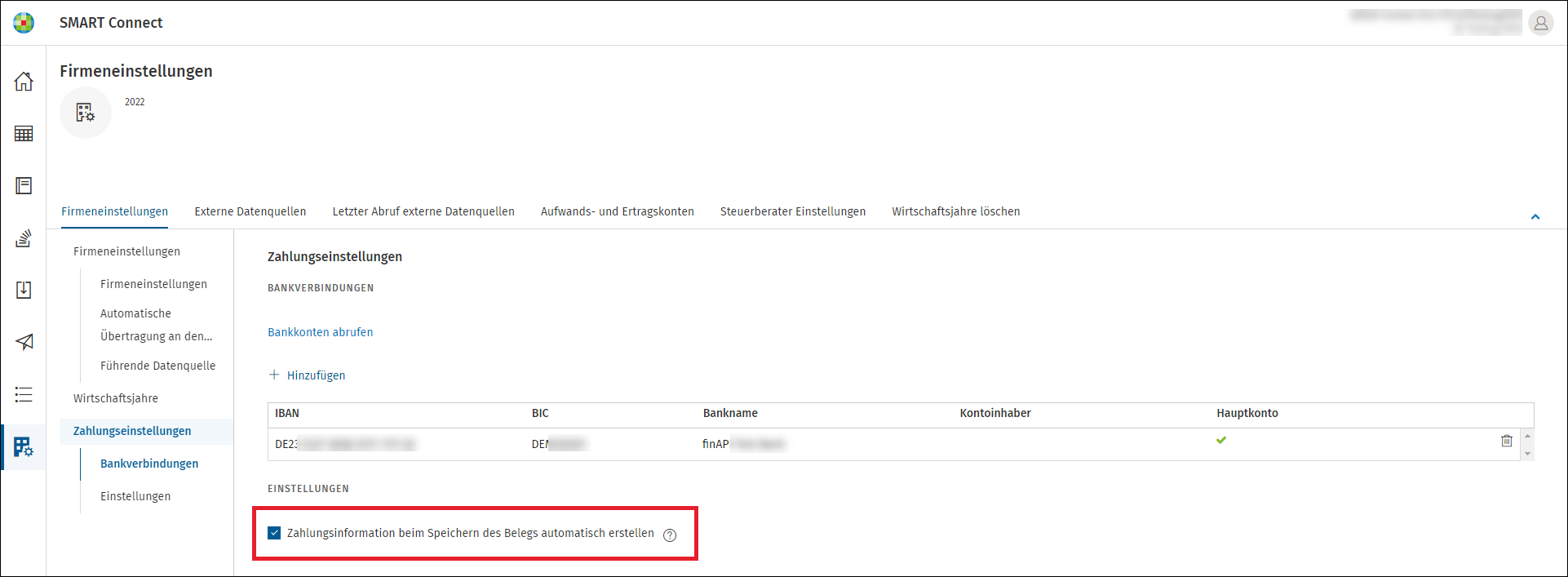Open the Wirtschaftsjahre löschen tab

click(x=956, y=211)
